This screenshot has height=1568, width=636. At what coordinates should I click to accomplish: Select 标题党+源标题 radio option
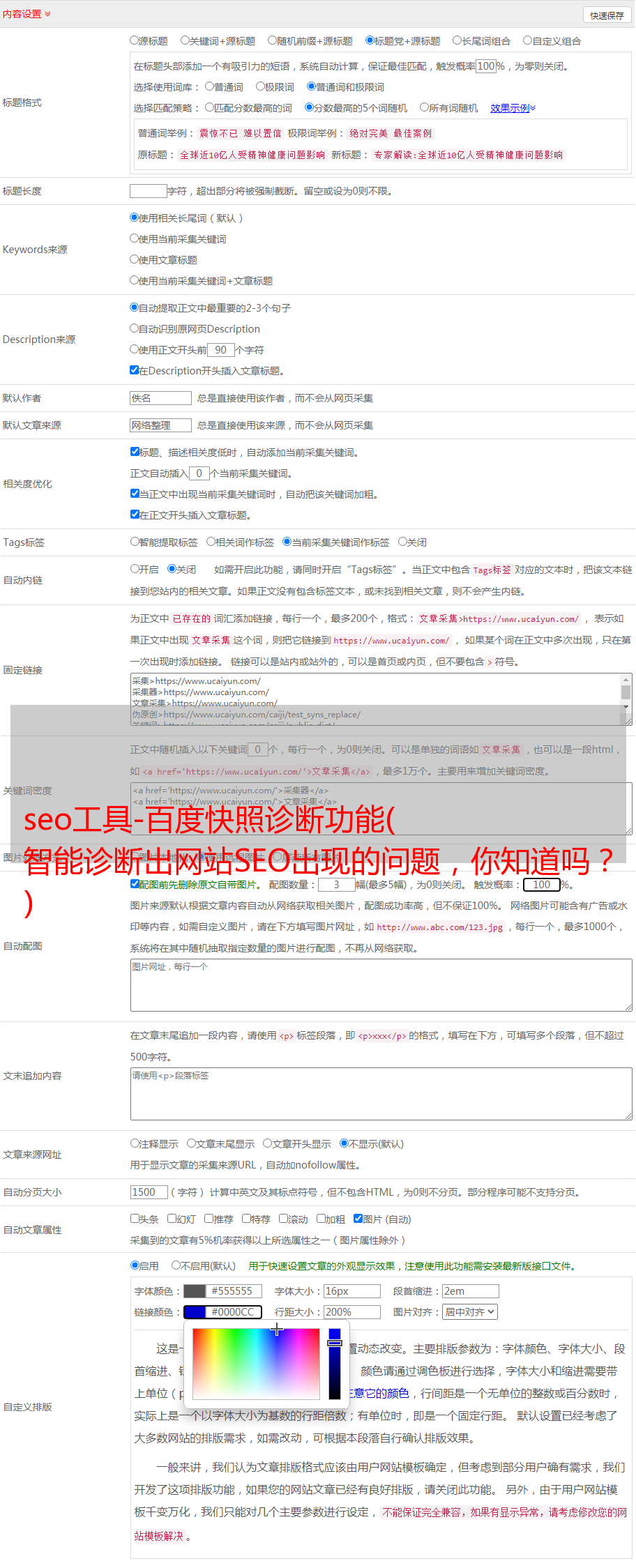[370, 40]
